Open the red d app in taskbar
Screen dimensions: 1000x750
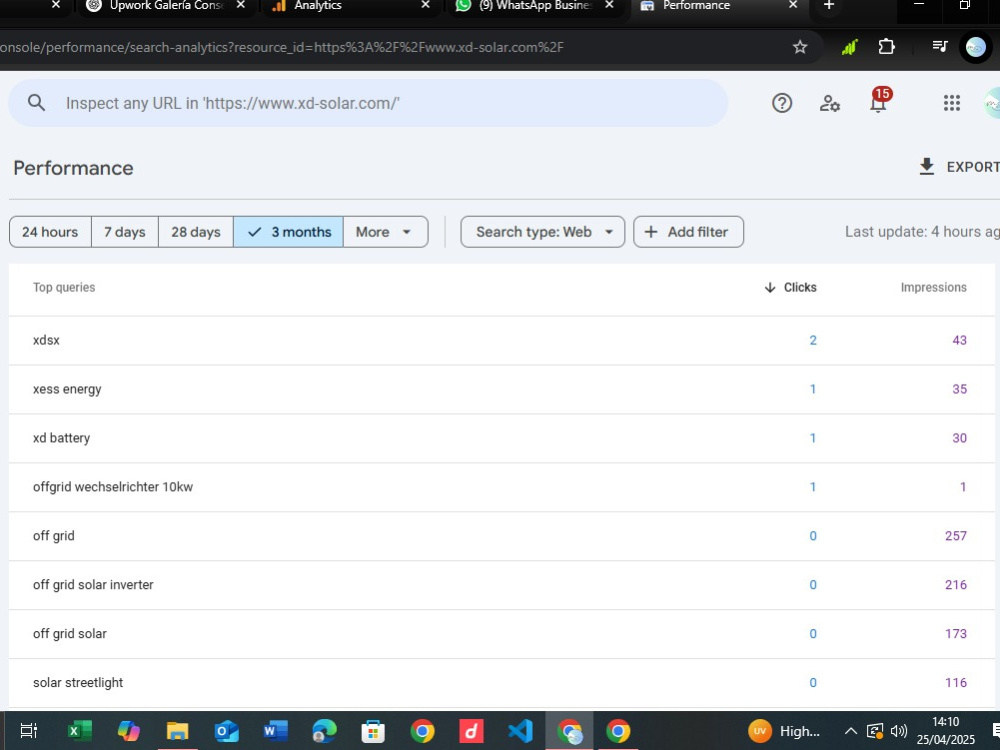(471, 730)
